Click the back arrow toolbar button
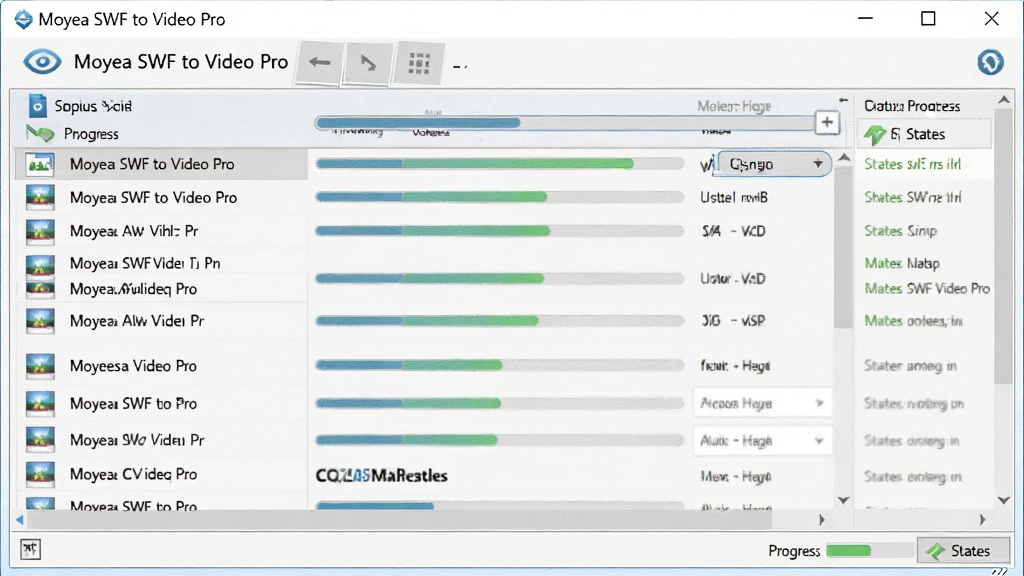 (x=319, y=63)
